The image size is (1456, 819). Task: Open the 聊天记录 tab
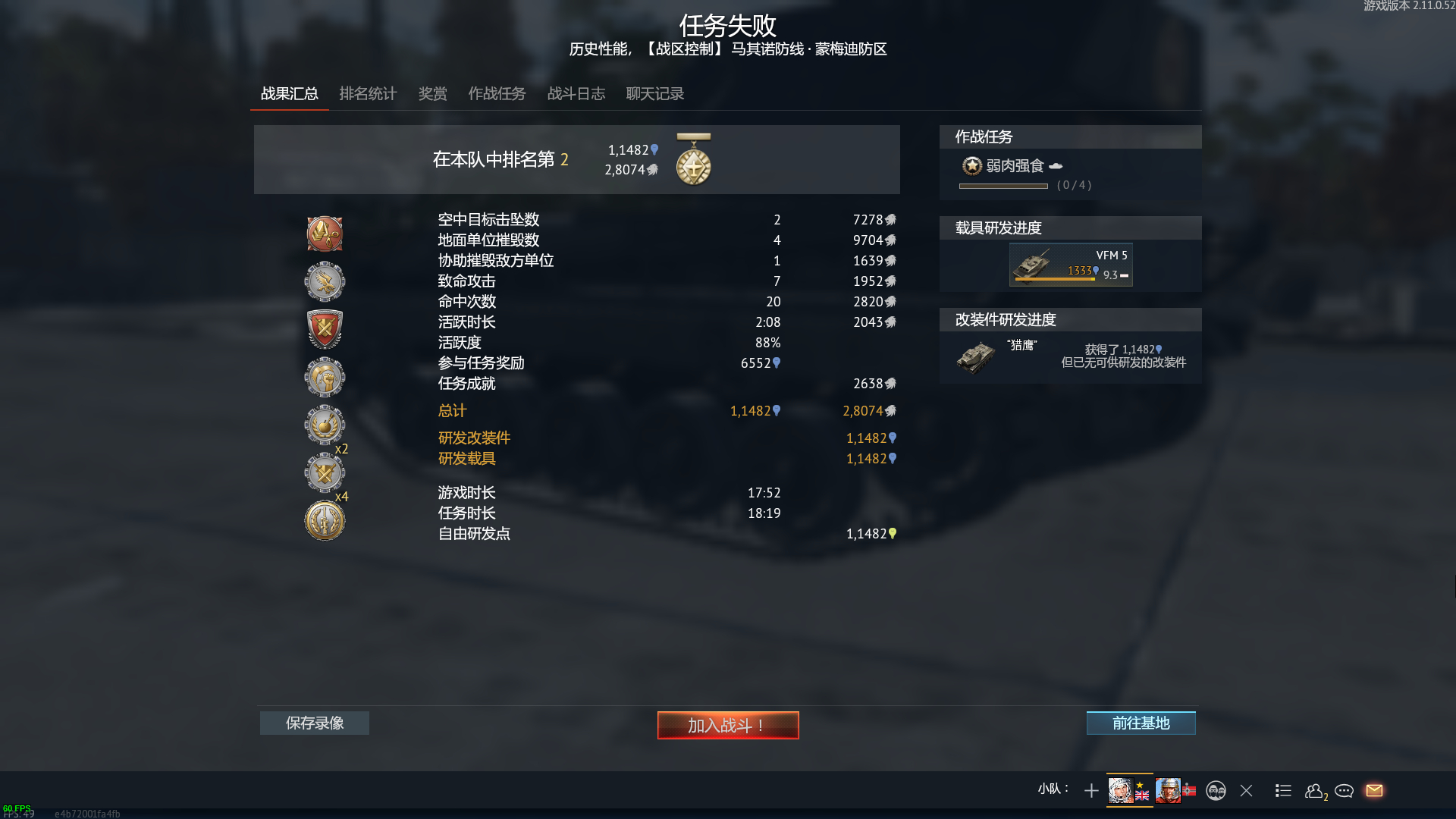coord(654,93)
